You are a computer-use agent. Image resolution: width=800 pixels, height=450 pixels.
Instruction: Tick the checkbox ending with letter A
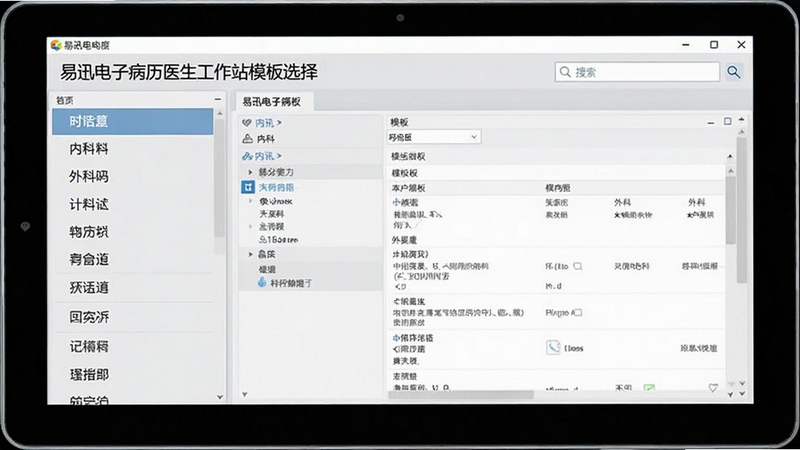(578, 312)
